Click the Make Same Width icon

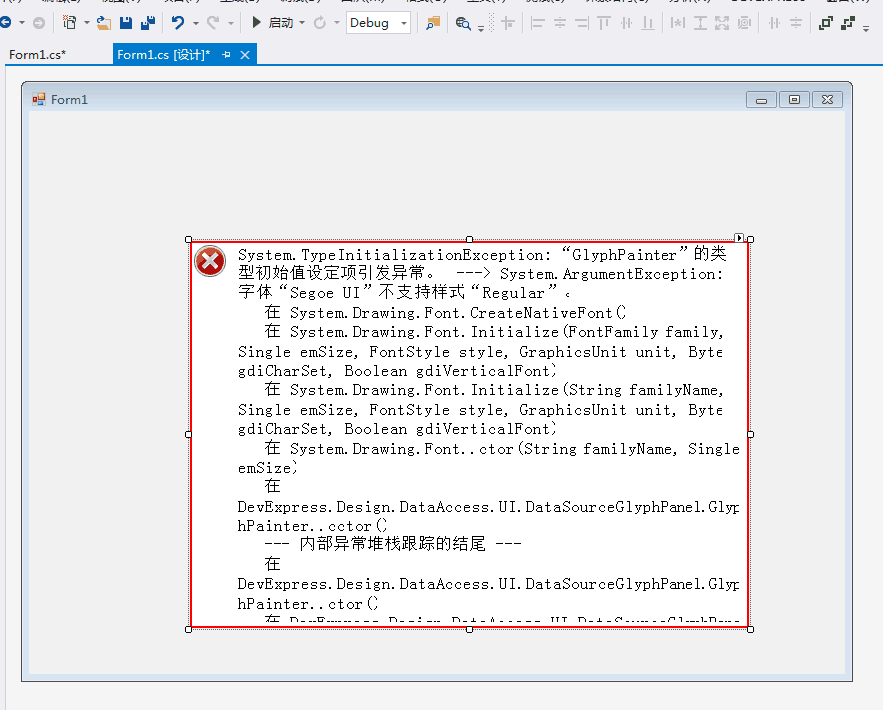click(678, 23)
